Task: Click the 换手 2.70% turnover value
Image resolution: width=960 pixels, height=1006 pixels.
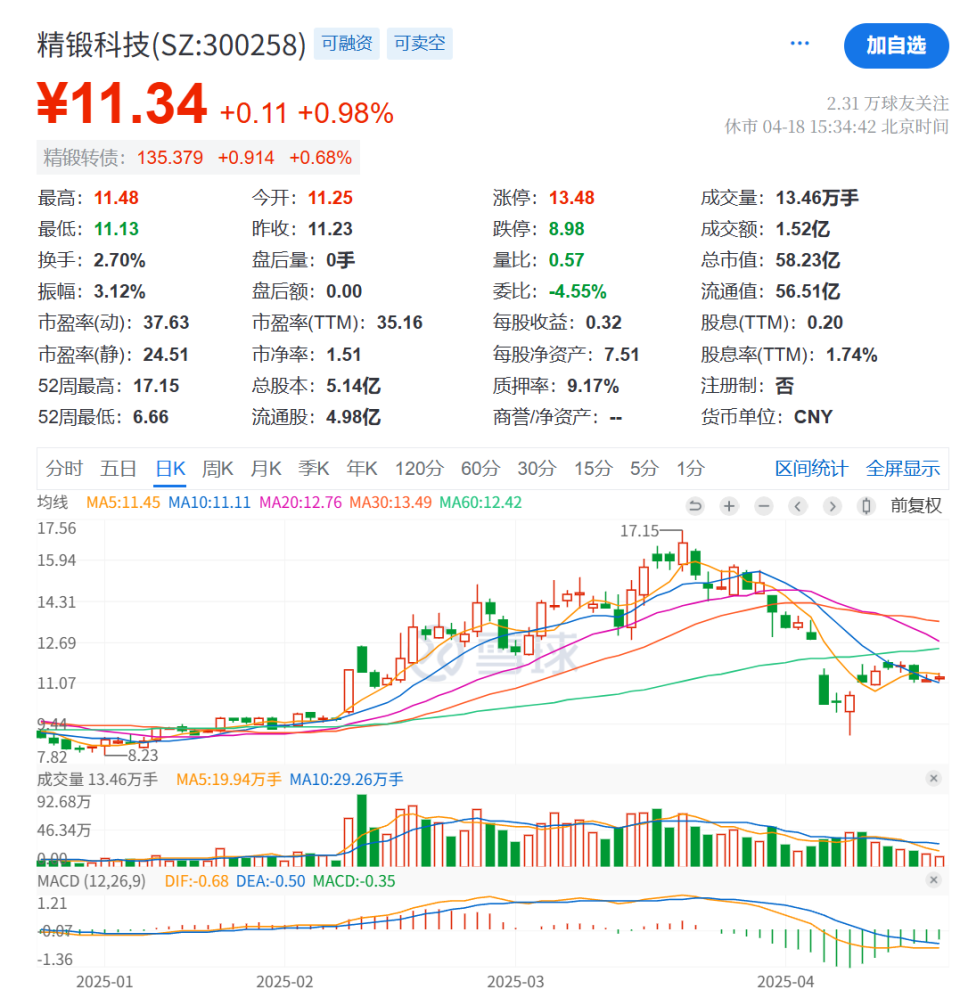Action: (x=119, y=260)
